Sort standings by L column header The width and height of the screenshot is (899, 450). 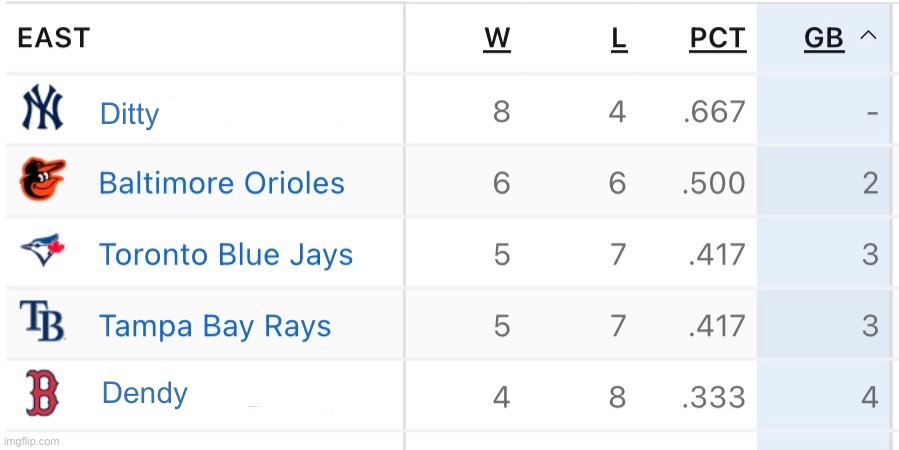[x=619, y=39]
